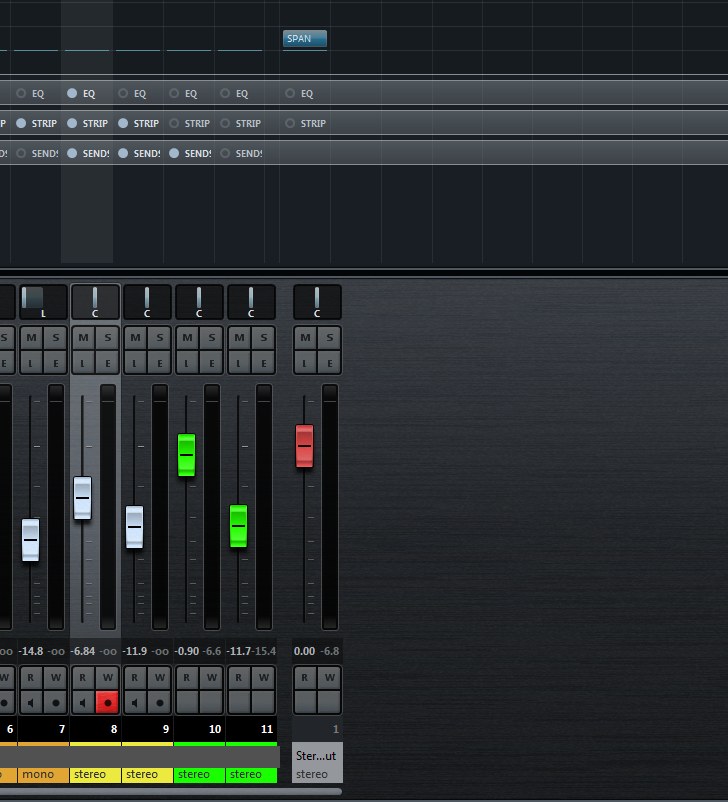Solo channel 8 using S button
Screen dimensions: 728x802
point(107,338)
